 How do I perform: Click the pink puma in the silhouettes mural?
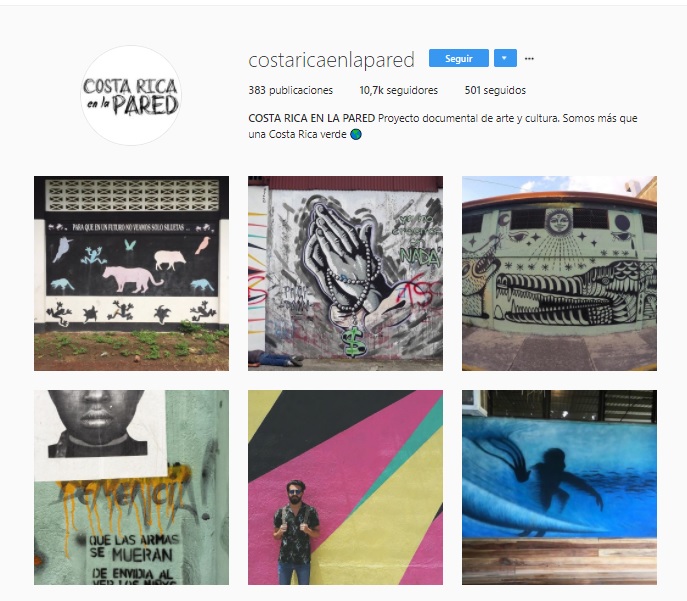point(131,279)
